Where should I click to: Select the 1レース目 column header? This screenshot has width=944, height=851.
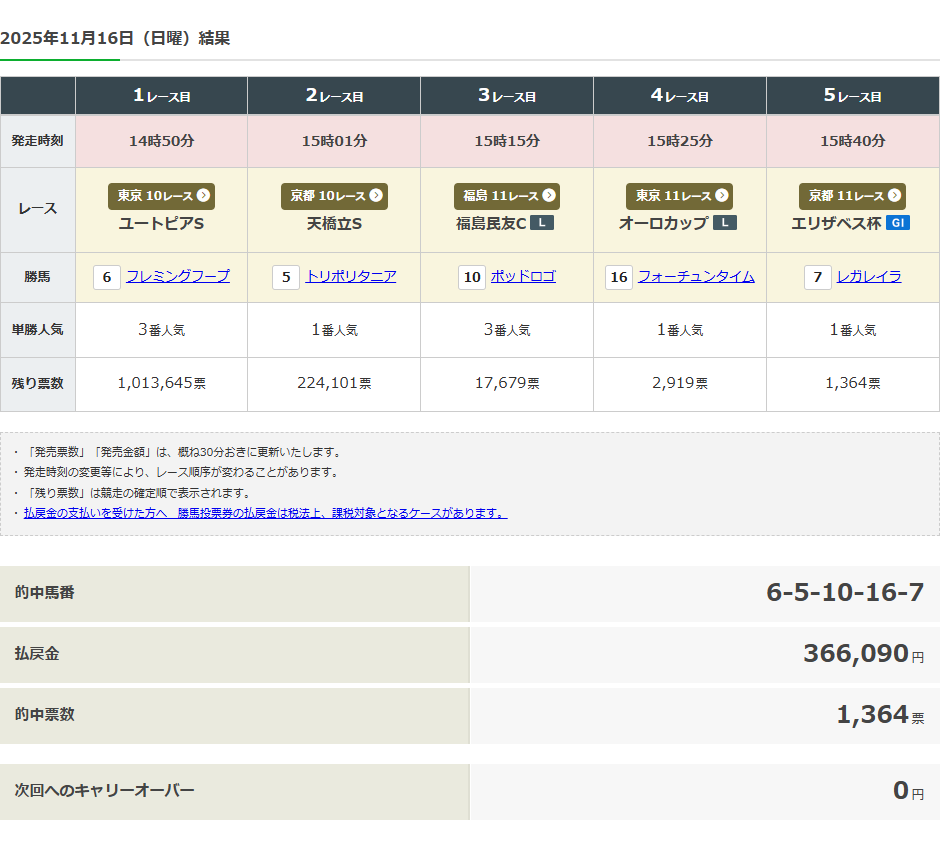161,96
